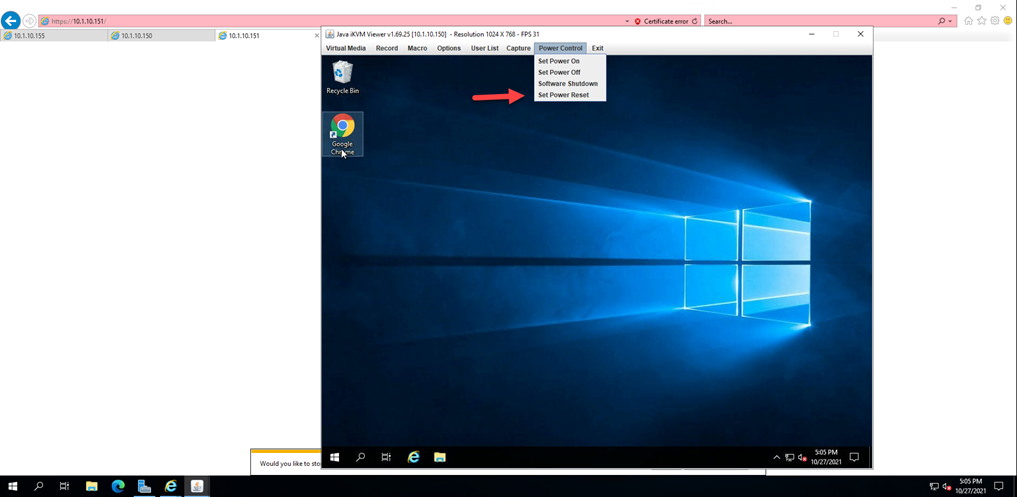Screen dimensions: 1017x497
Task: Open the Macro menu
Action: 417,48
